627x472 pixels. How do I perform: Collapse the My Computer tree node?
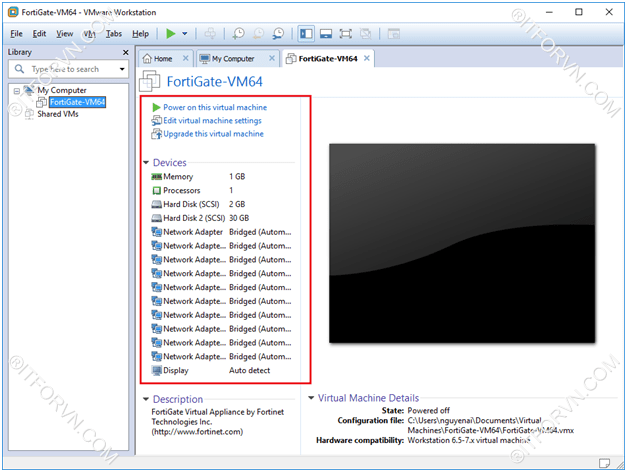[x=17, y=91]
